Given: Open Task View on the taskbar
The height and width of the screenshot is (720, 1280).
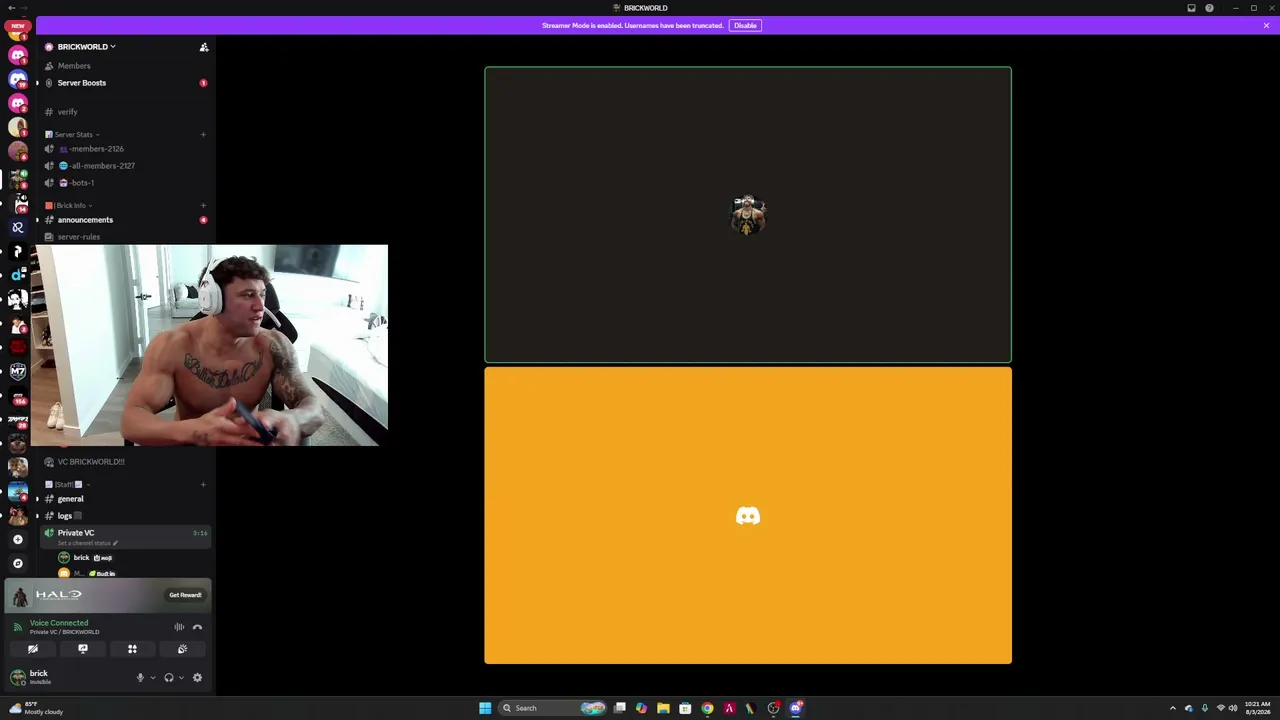Looking at the screenshot, I should click(x=620, y=708).
